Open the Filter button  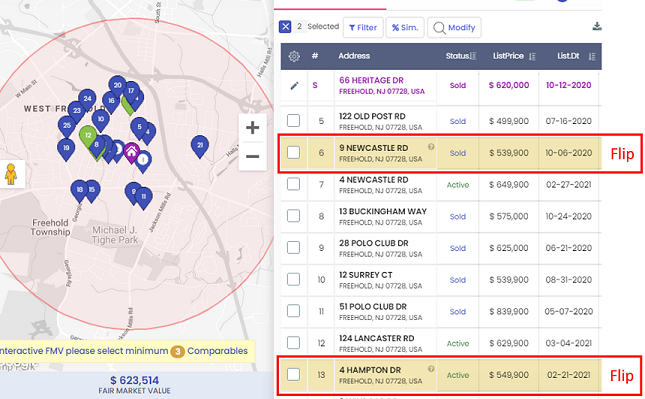[x=363, y=28]
